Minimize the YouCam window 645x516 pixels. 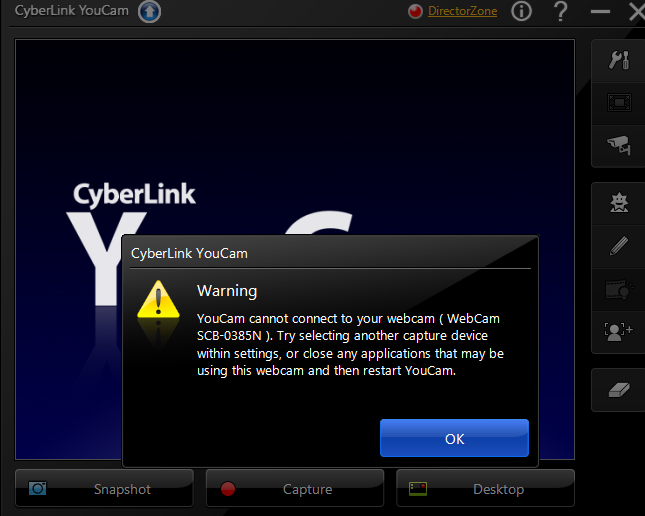(600, 12)
